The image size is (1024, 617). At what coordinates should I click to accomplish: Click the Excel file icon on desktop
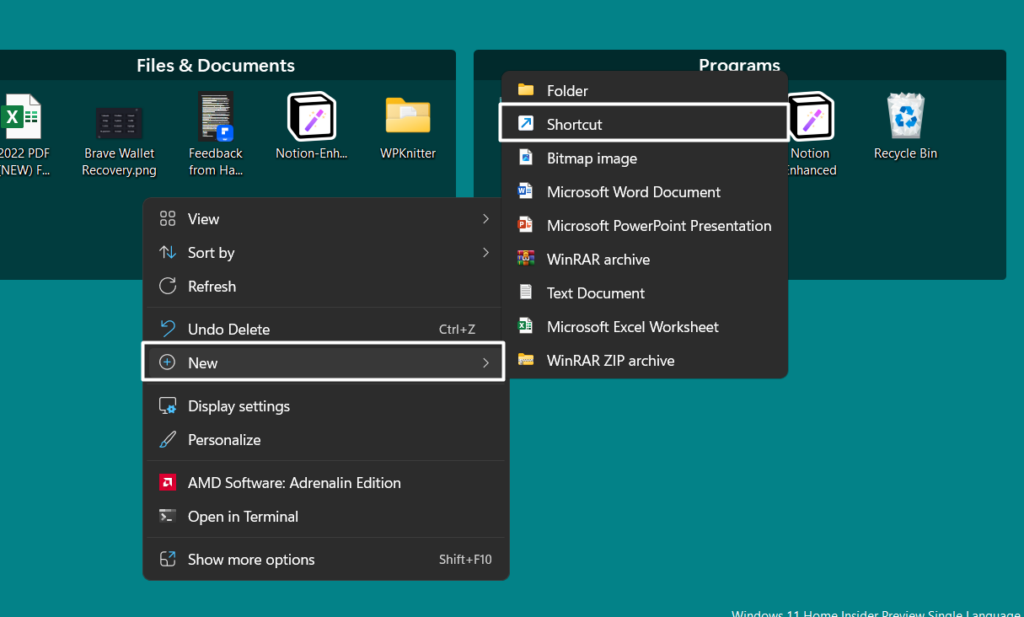point(22,118)
